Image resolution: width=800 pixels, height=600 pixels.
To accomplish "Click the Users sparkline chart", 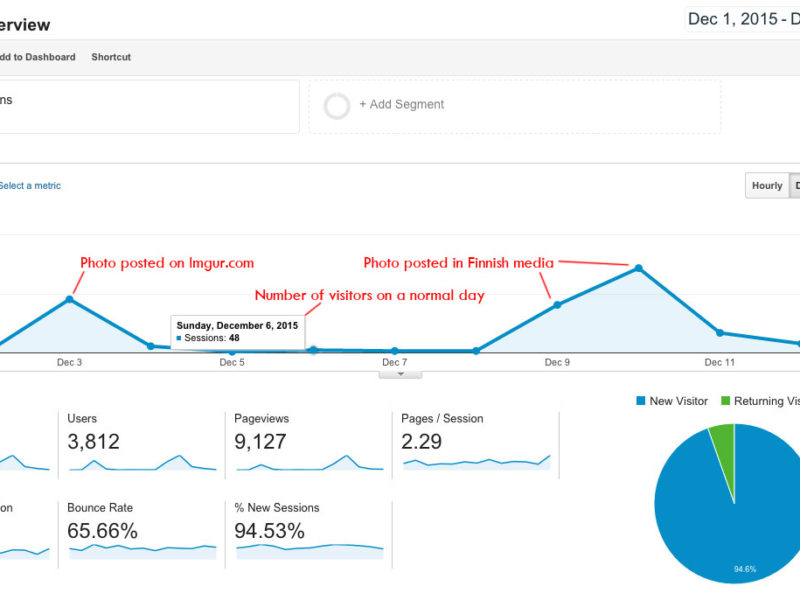I will pos(142,463).
